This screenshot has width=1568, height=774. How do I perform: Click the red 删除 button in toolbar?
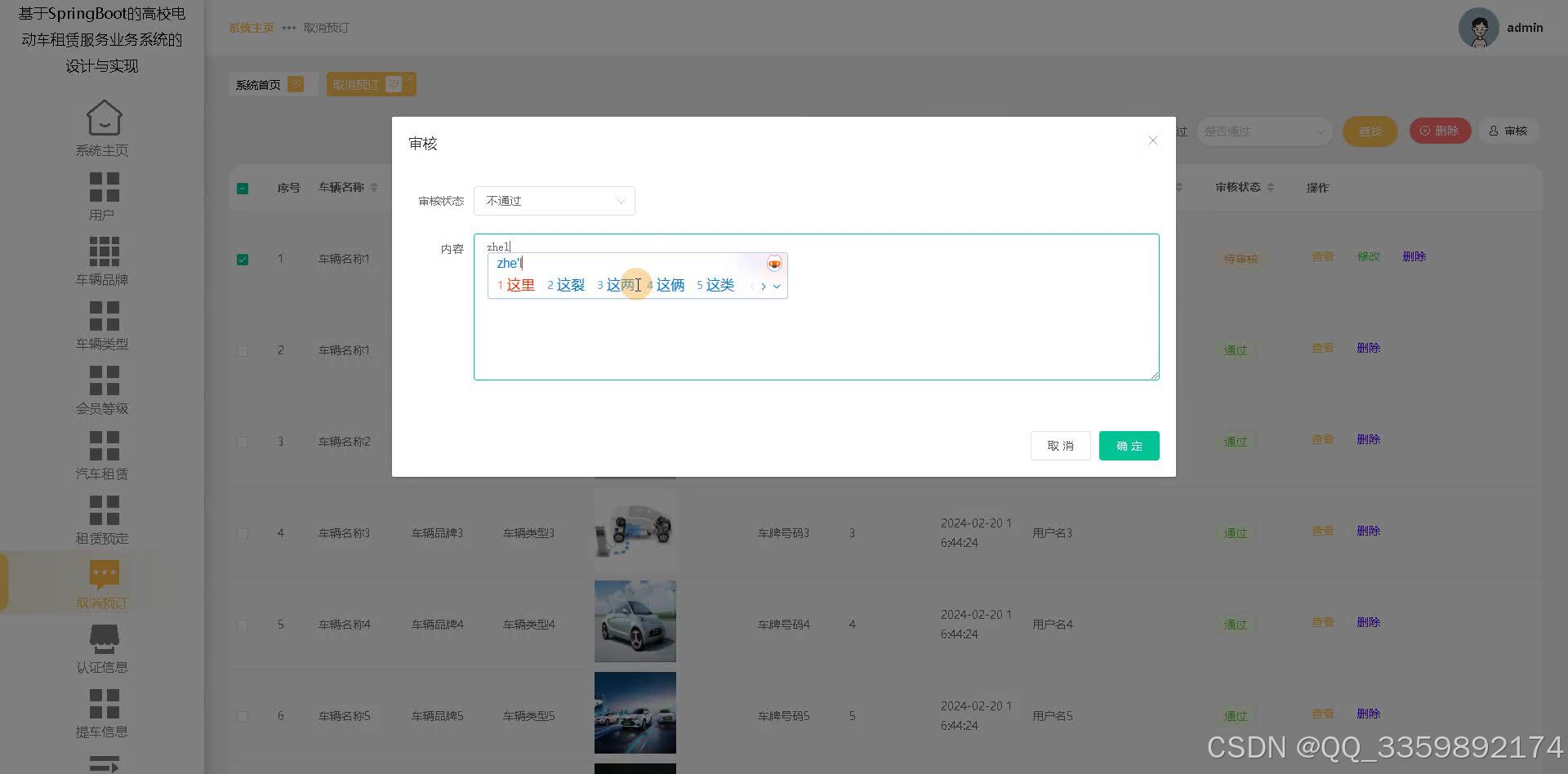point(1440,131)
